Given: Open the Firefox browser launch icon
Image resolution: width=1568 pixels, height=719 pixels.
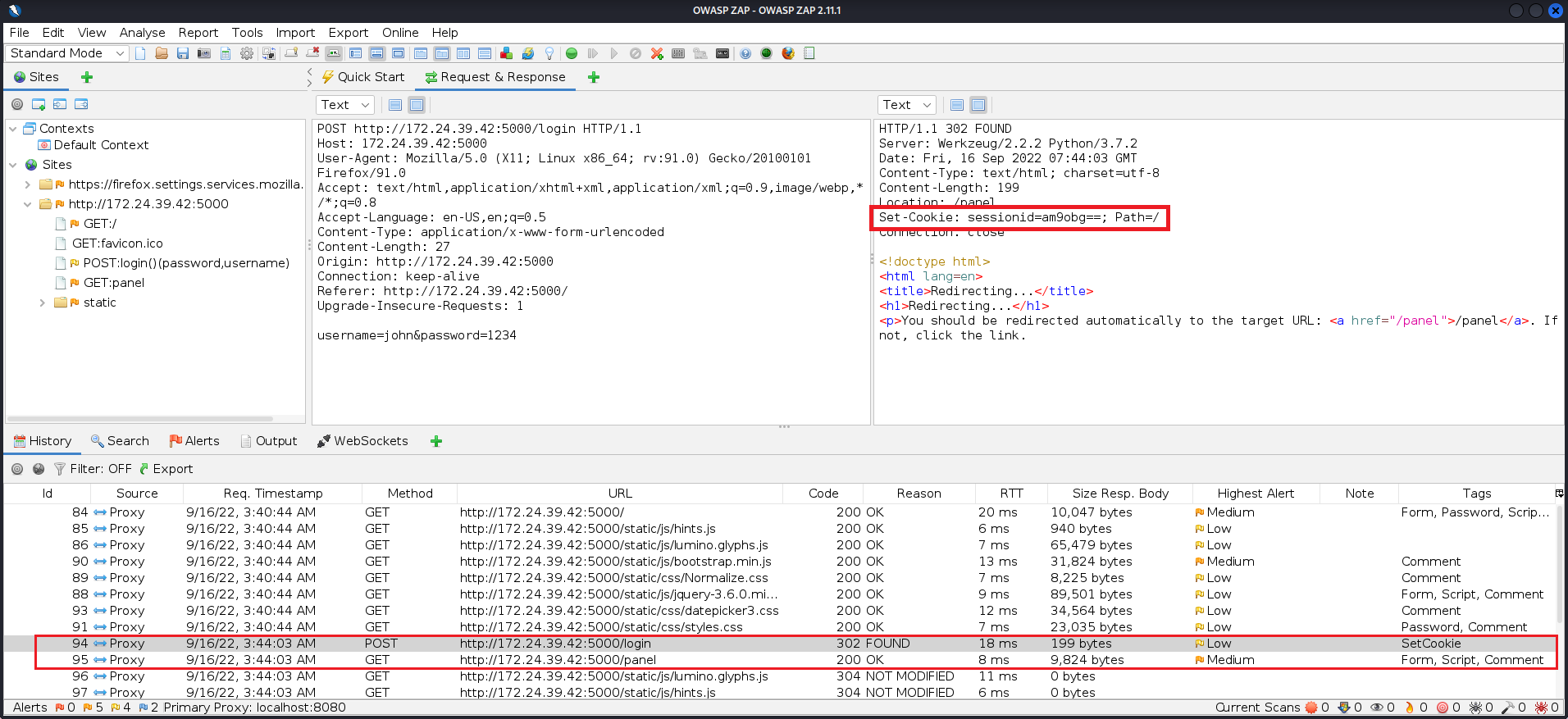Looking at the screenshot, I should pos(788,53).
